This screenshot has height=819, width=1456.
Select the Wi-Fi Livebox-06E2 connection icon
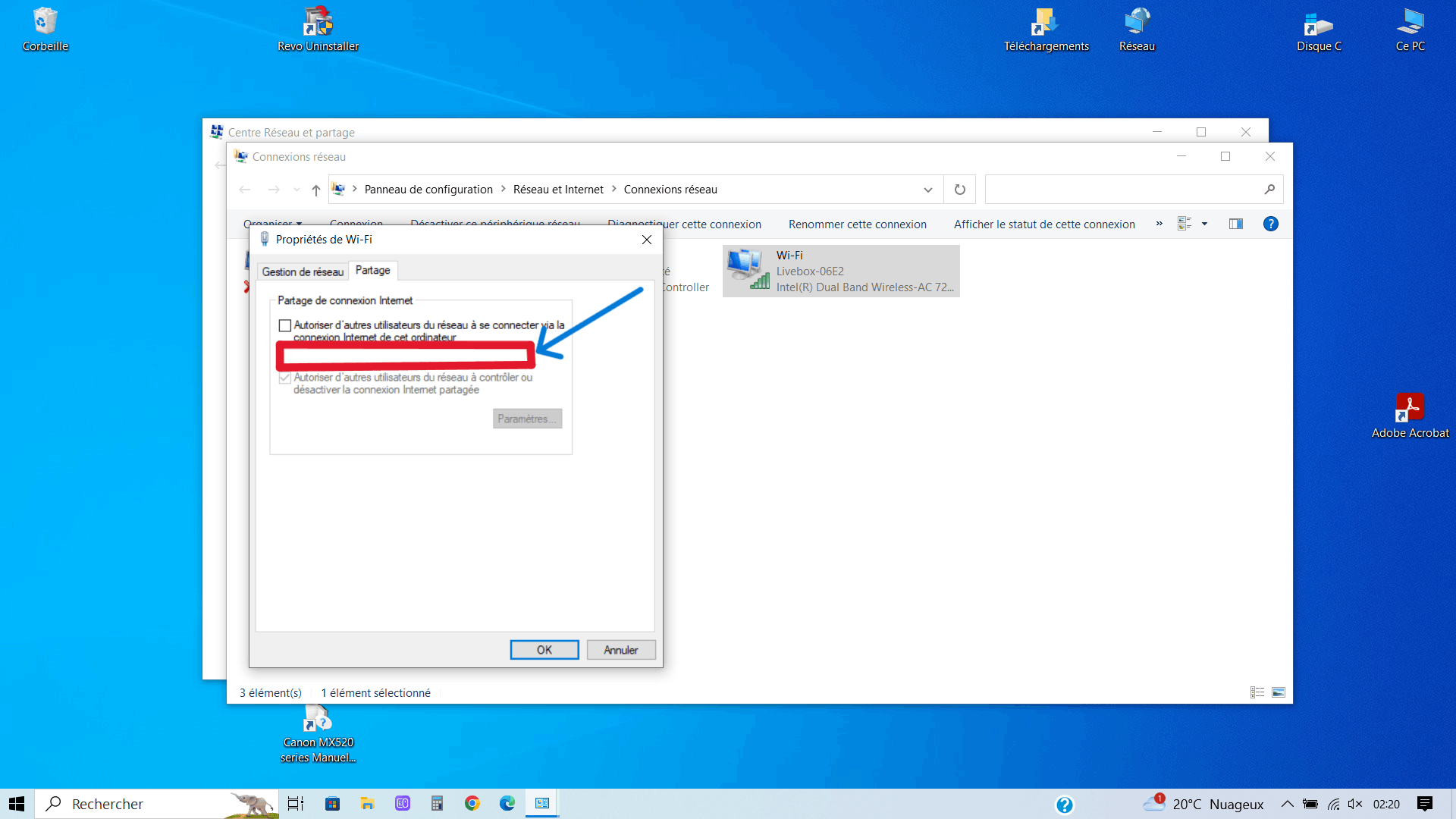click(748, 270)
